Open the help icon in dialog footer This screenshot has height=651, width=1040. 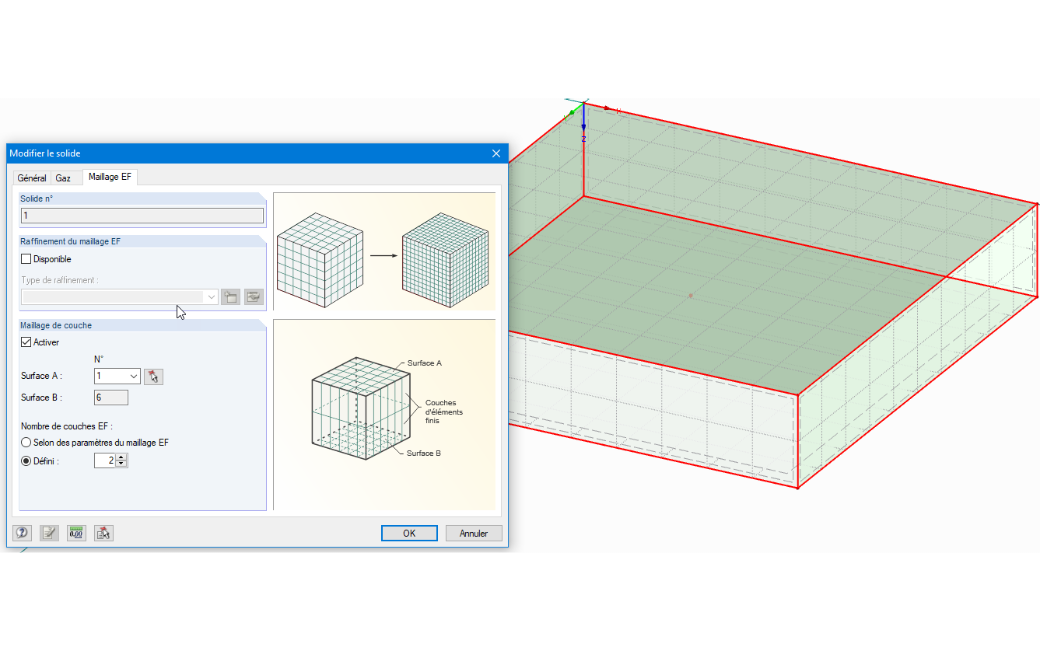click(x=22, y=533)
